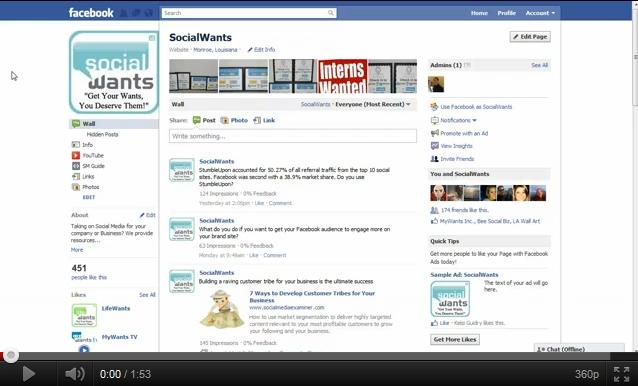Viewport: 638px width, 386px height.
Task: Click Edit Info with pencil icon
Action: 261,50
